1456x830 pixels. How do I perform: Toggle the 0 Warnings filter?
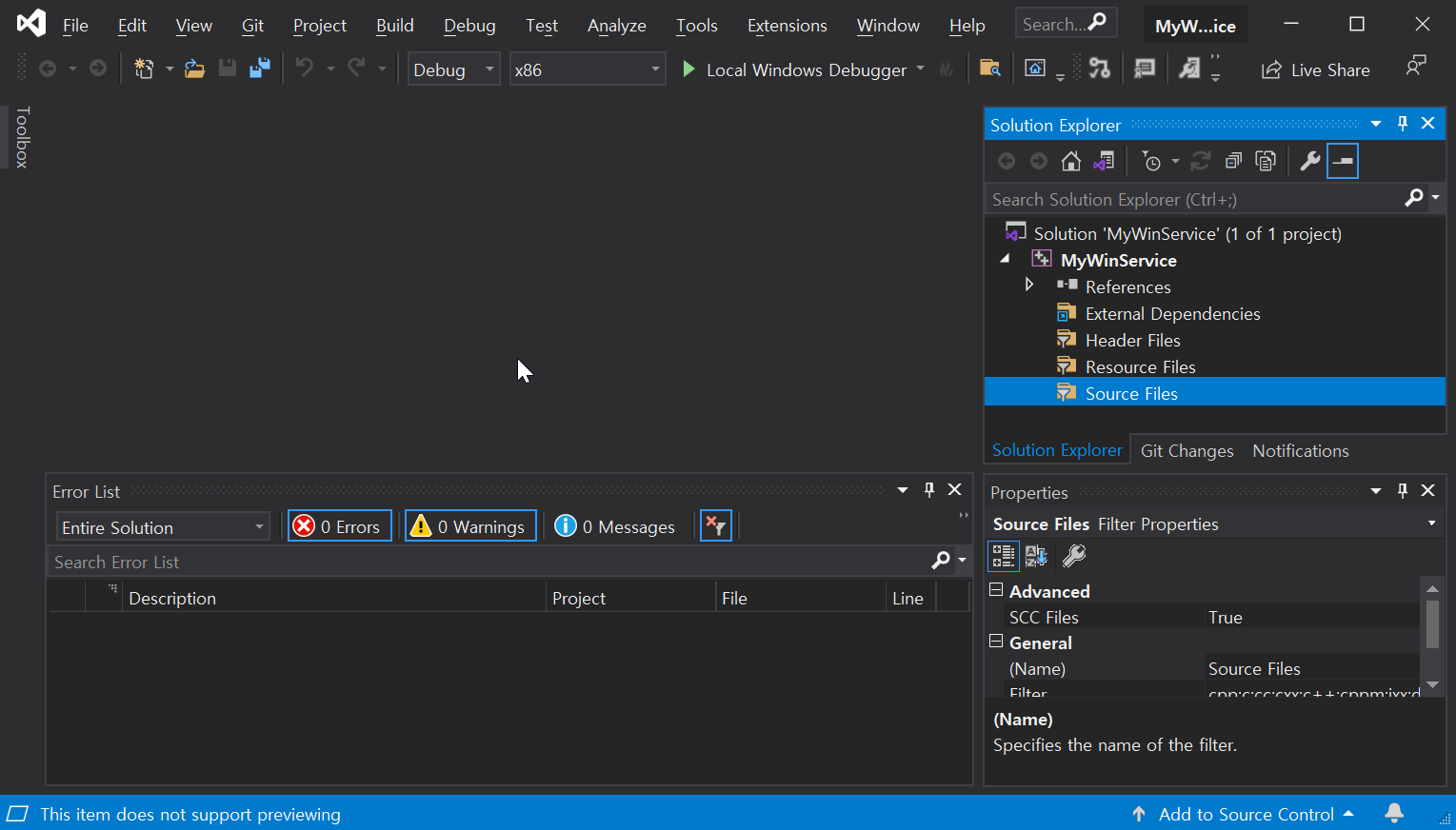click(470, 526)
